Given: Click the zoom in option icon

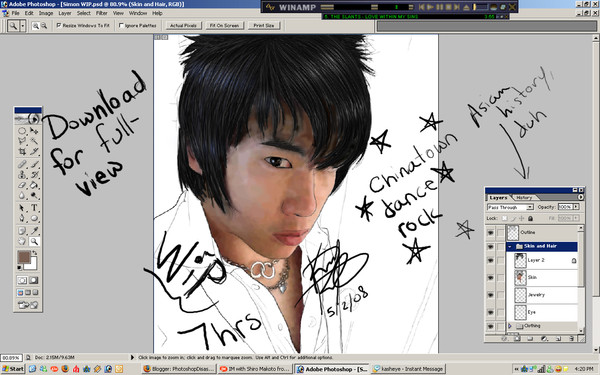Looking at the screenshot, I should (x=36, y=26).
